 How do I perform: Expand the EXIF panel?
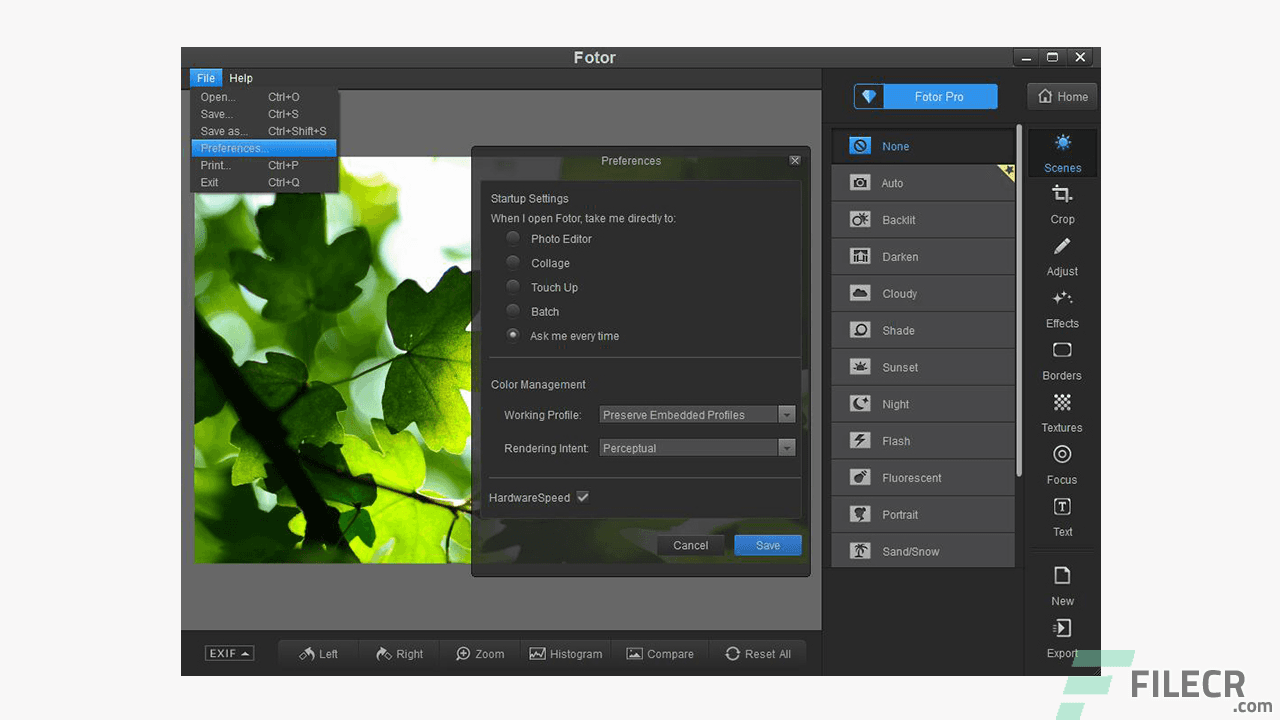click(x=229, y=652)
